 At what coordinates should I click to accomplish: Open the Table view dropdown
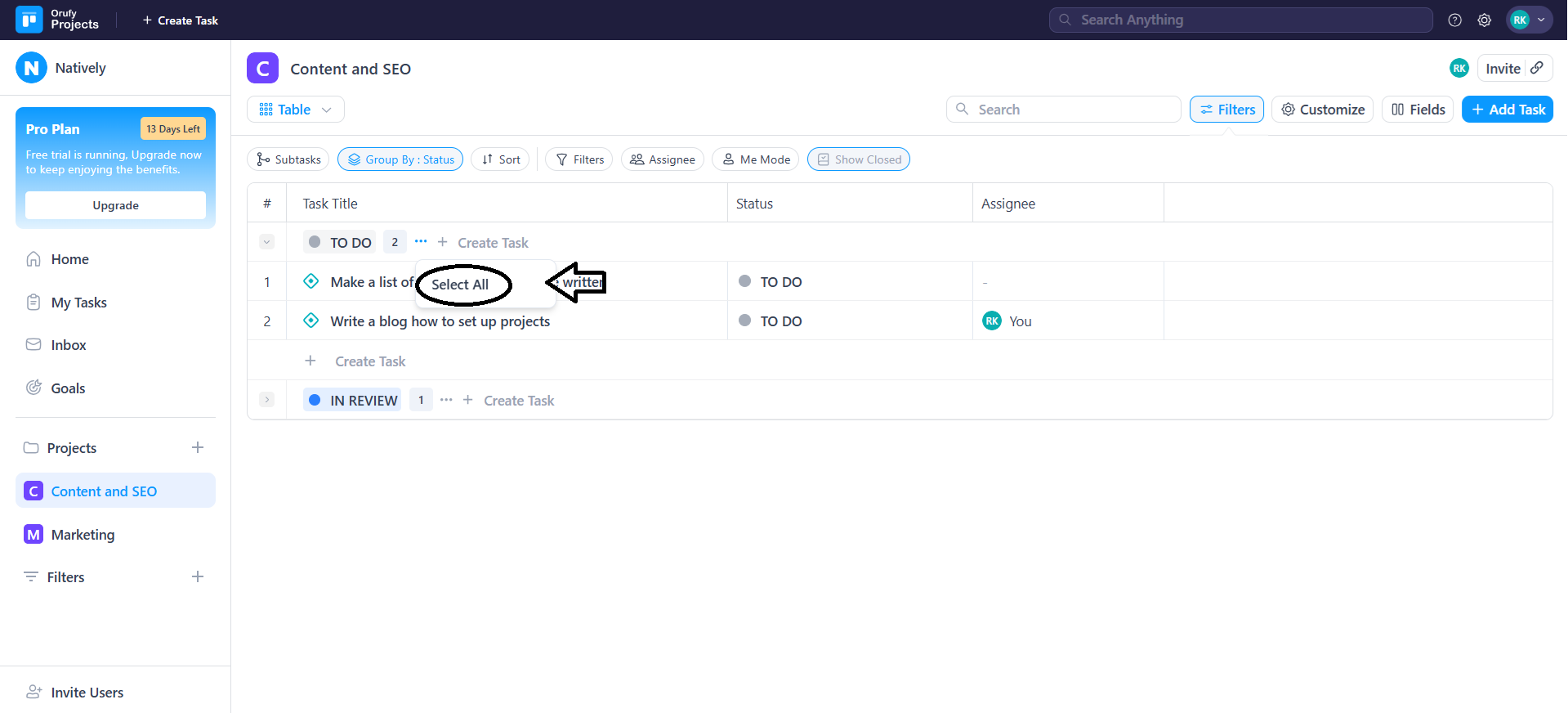click(295, 110)
